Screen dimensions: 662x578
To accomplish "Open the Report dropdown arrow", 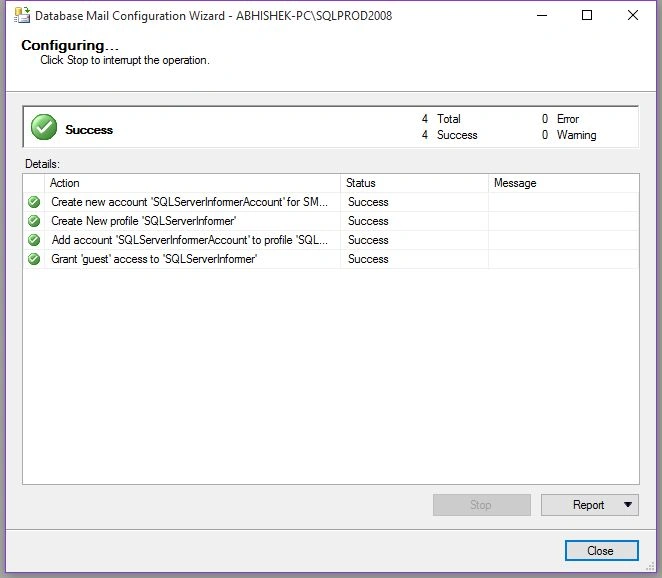I will coord(628,505).
